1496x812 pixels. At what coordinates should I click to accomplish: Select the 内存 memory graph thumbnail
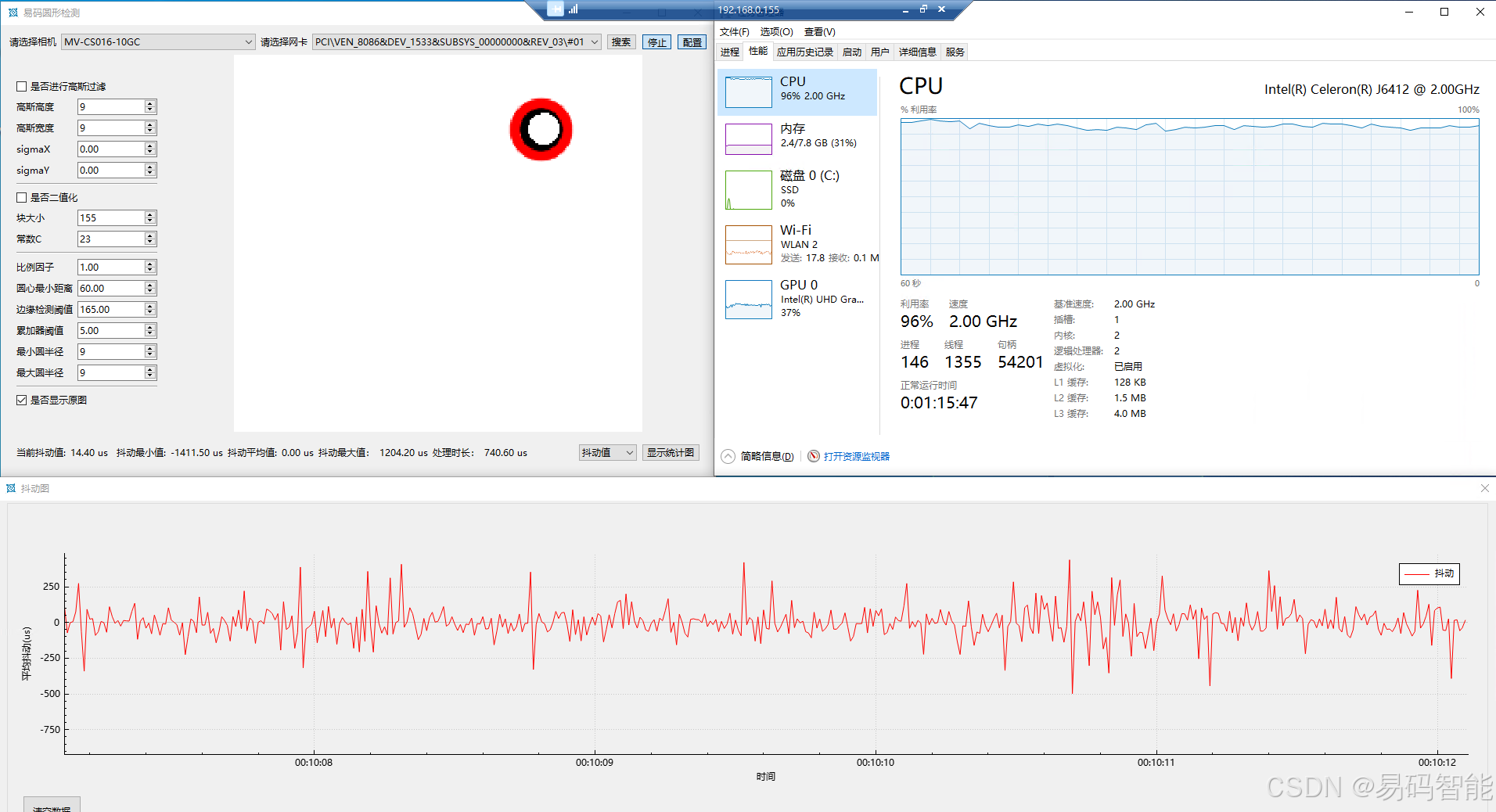click(749, 139)
